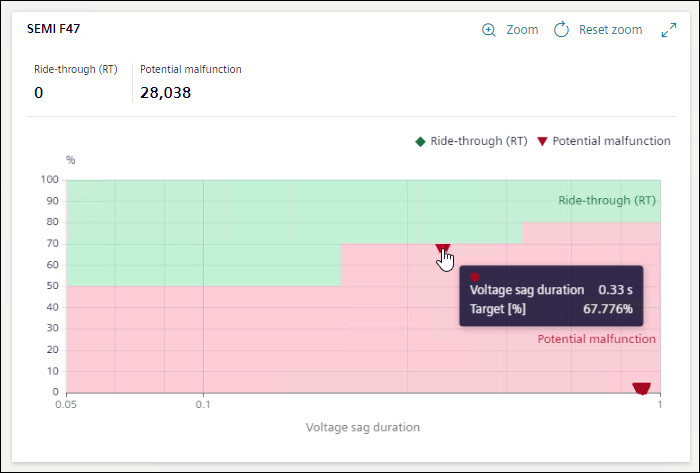Click the Reset zoom text label

tap(610, 30)
